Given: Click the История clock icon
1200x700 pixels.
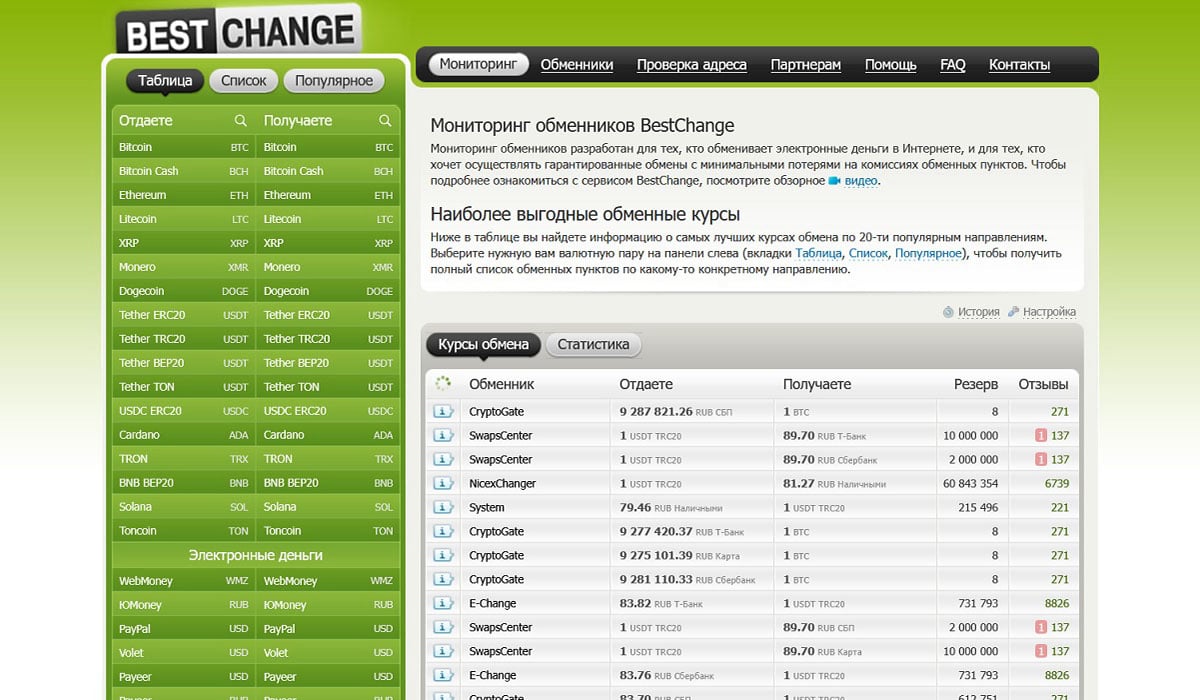Looking at the screenshot, I should 948,312.
